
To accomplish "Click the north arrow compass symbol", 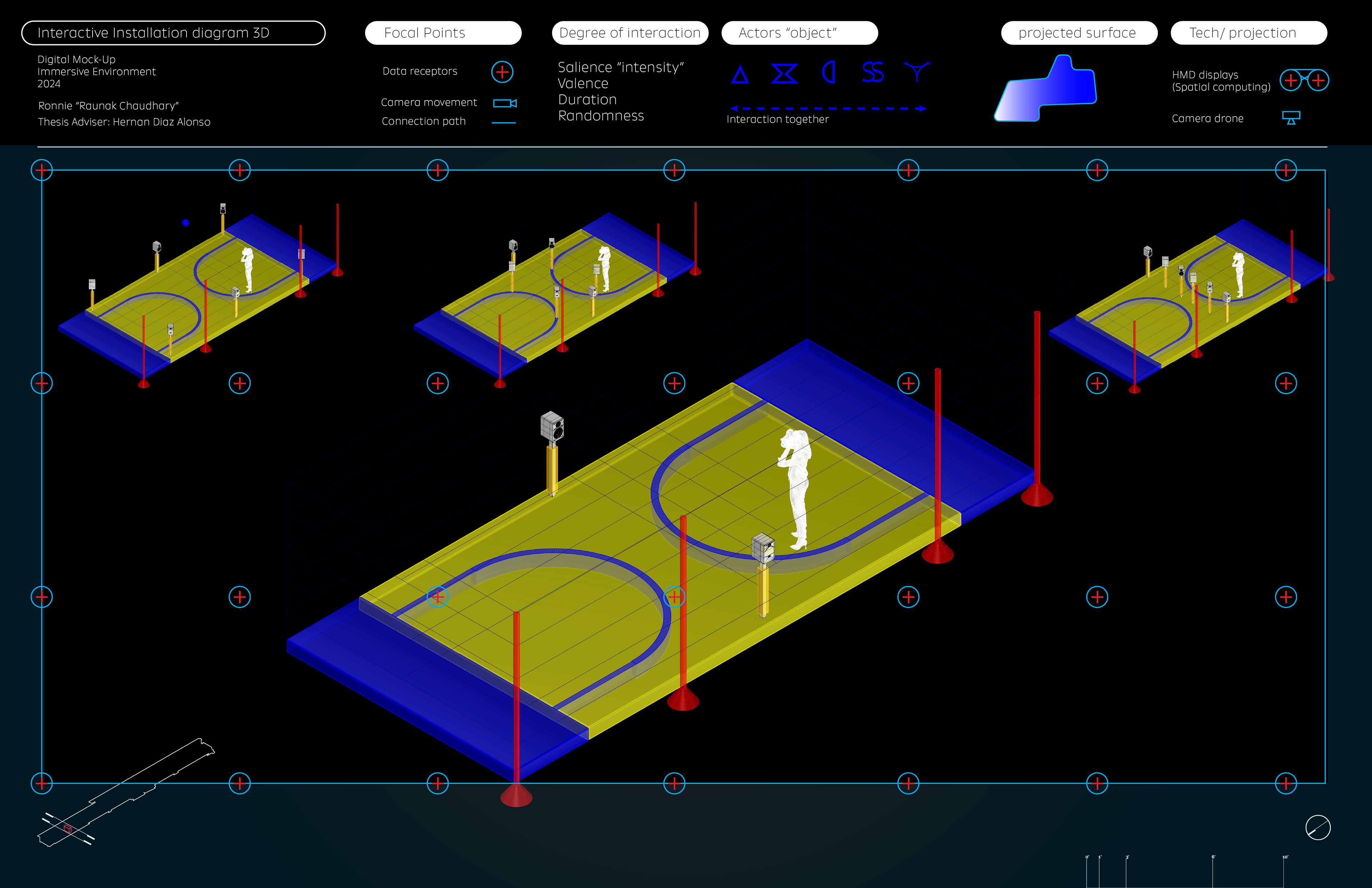I will (x=1318, y=828).
